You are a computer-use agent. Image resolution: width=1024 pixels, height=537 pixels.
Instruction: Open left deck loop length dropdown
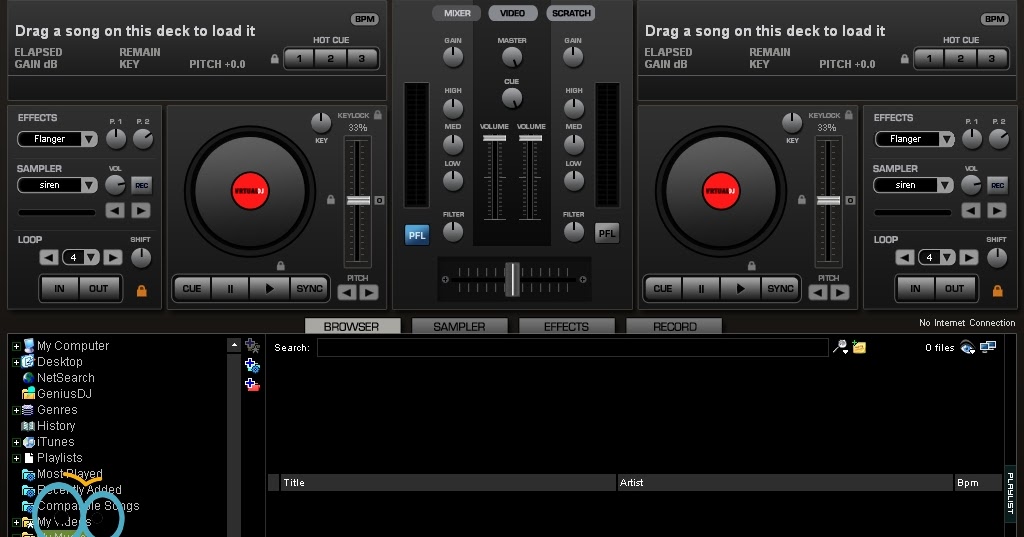pyautogui.click(x=92, y=257)
